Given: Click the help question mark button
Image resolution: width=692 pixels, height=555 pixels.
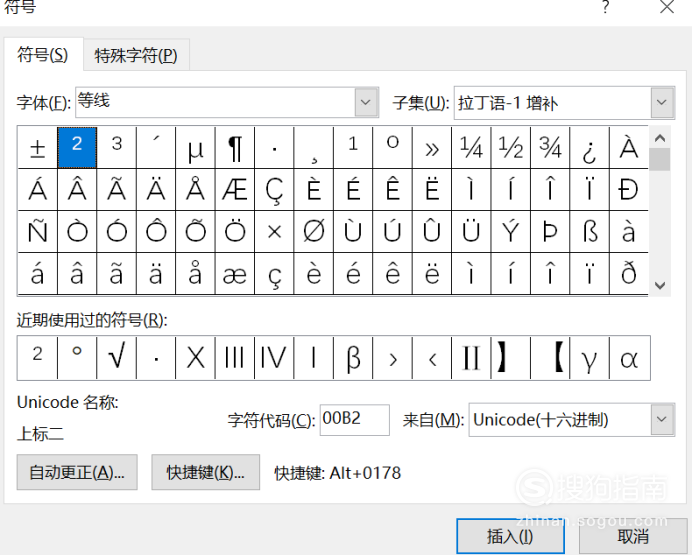Looking at the screenshot, I should tap(606, 7).
